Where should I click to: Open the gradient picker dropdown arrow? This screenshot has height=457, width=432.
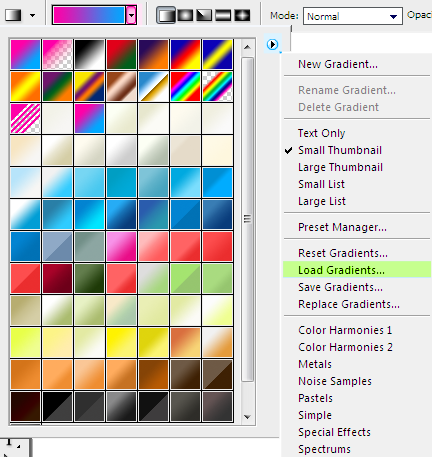(x=131, y=15)
